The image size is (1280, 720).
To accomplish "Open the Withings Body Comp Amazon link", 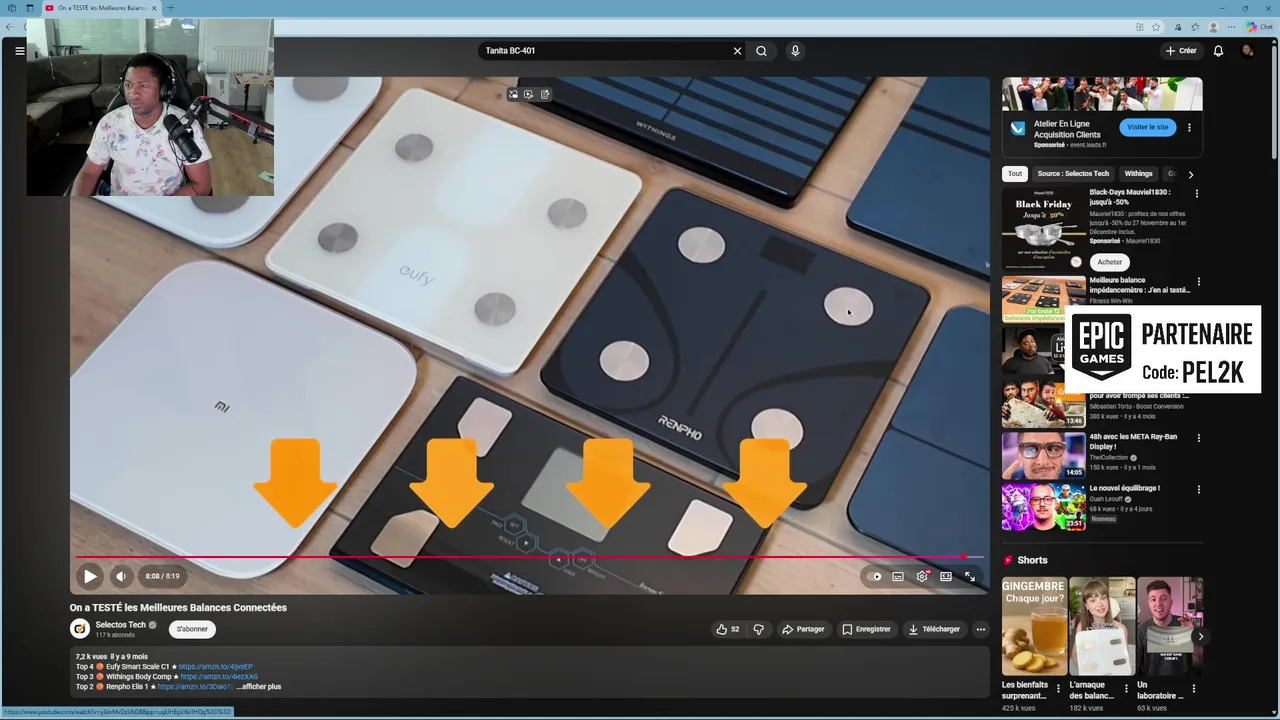I will (219, 676).
